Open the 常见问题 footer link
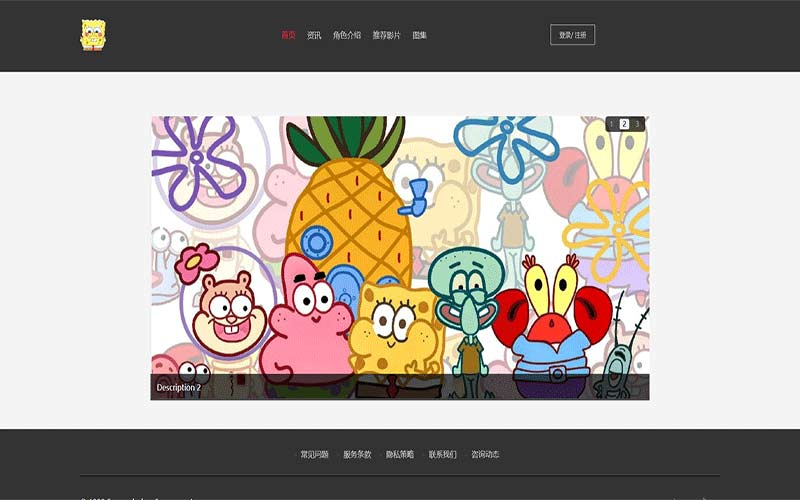The height and width of the screenshot is (500, 800). [314, 454]
